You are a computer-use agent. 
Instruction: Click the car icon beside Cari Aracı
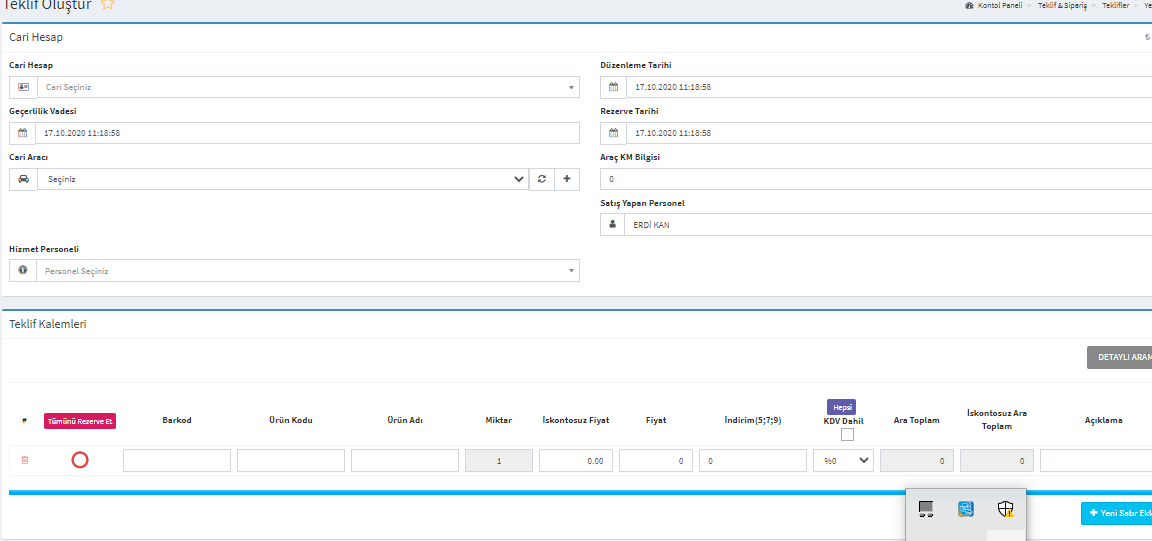[x=23, y=179]
